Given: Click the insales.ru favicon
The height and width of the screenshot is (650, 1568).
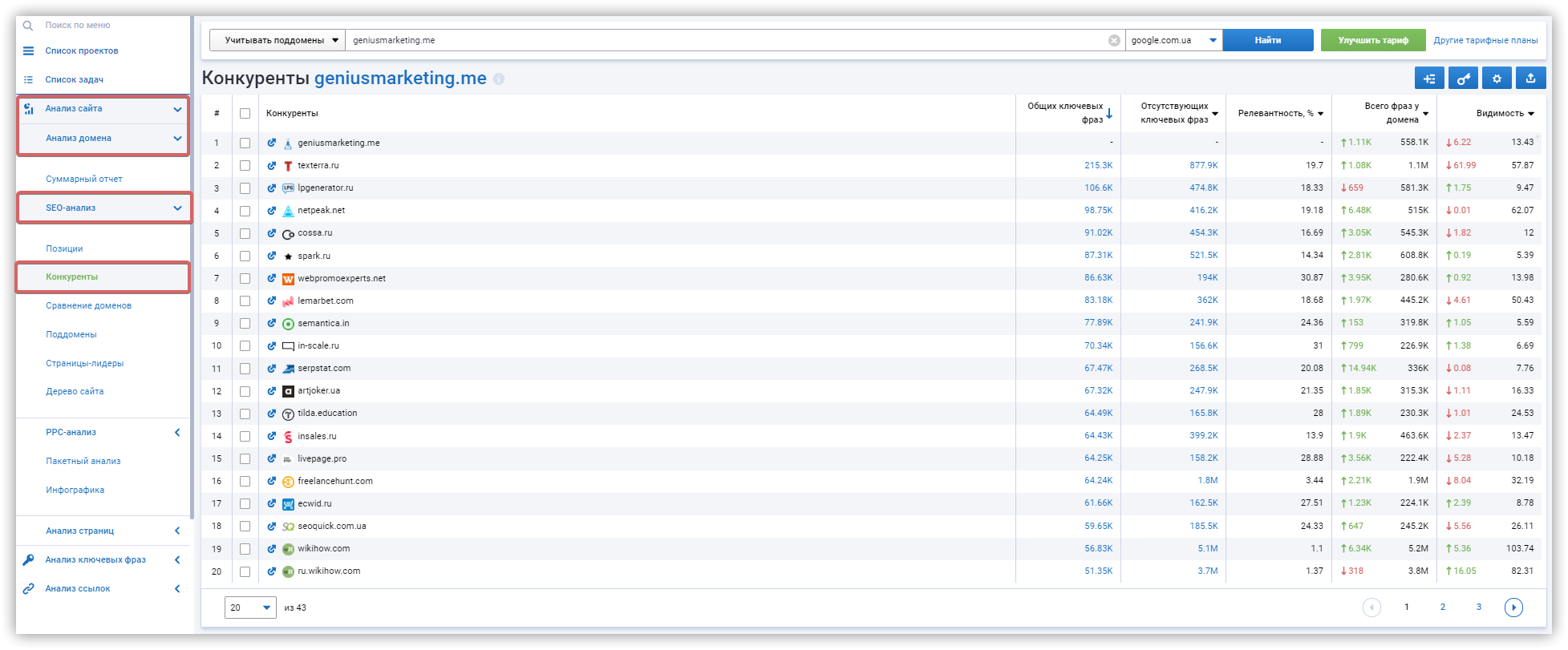Looking at the screenshot, I should coord(288,437).
